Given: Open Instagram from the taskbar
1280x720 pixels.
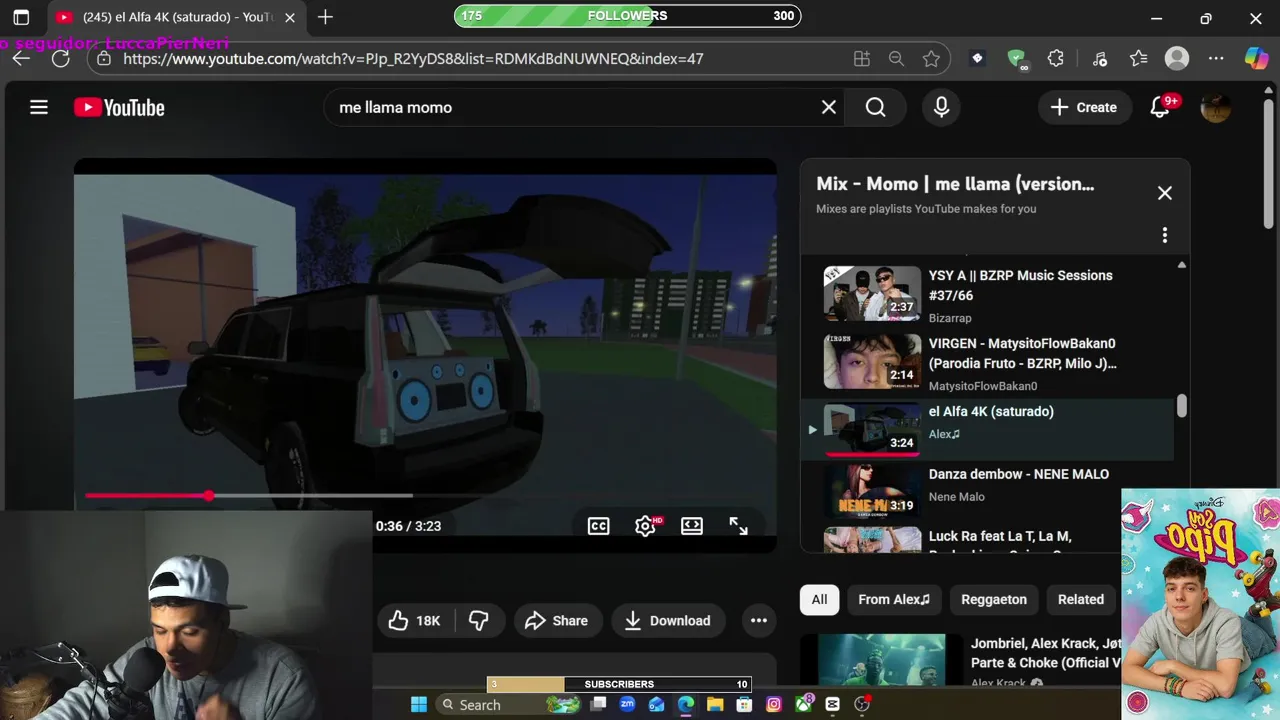Looking at the screenshot, I should pos(774,704).
